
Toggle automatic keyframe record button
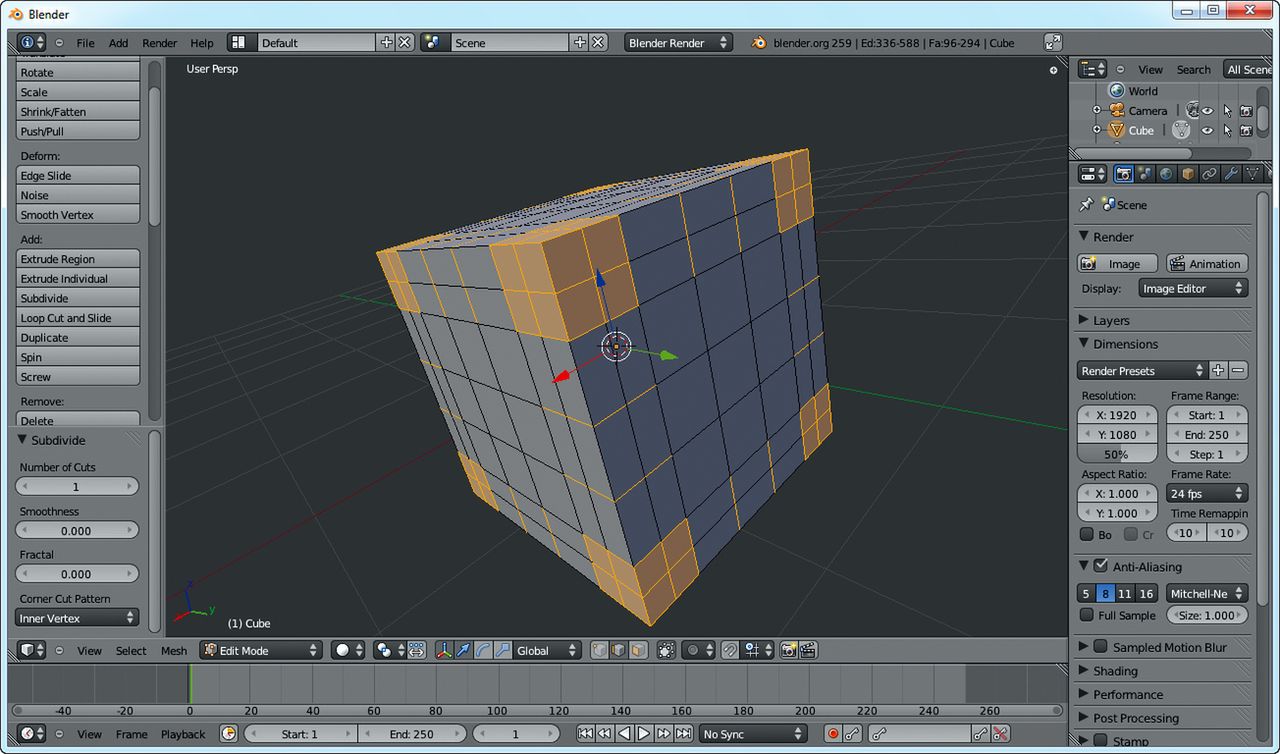pos(833,734)
